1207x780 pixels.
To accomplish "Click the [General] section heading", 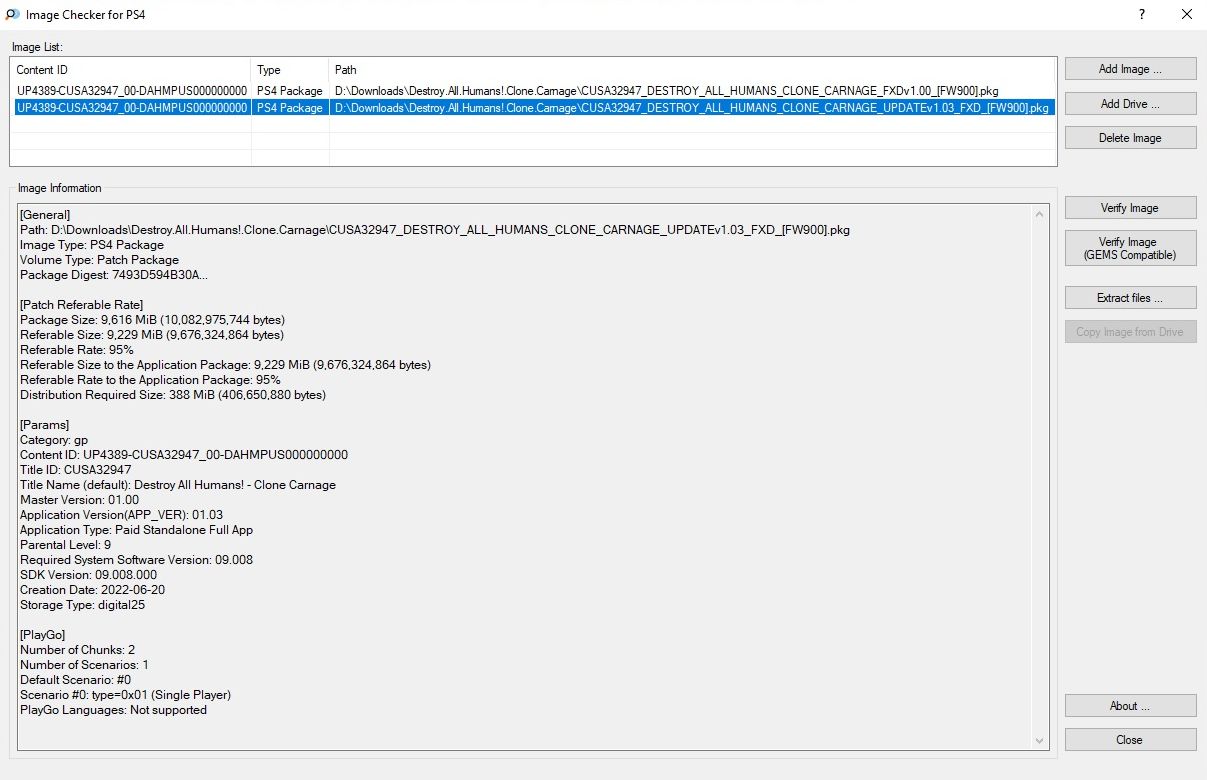I will point(45,215).
